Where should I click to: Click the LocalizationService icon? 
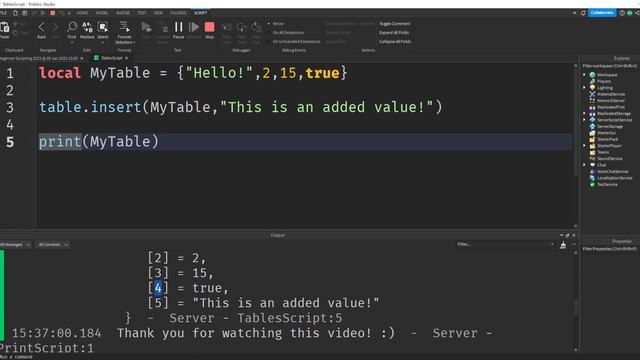(x=592, y=178)
